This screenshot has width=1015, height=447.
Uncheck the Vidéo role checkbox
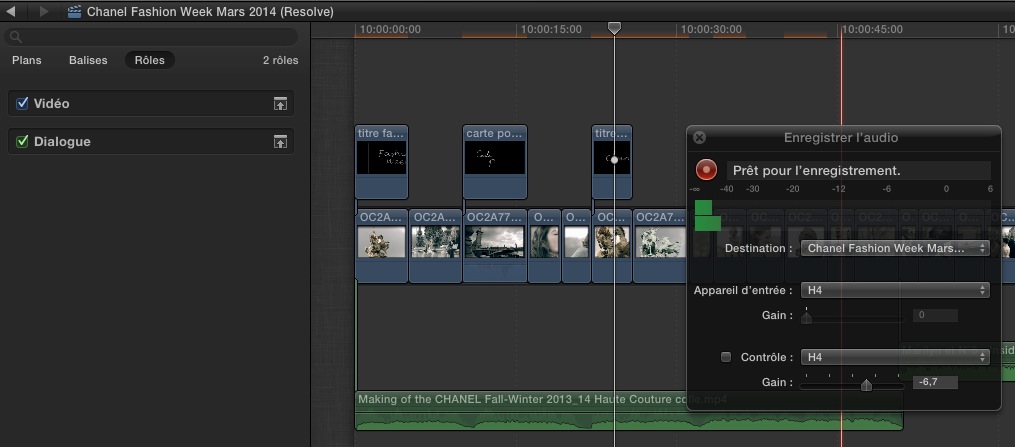tap(23, 103)
